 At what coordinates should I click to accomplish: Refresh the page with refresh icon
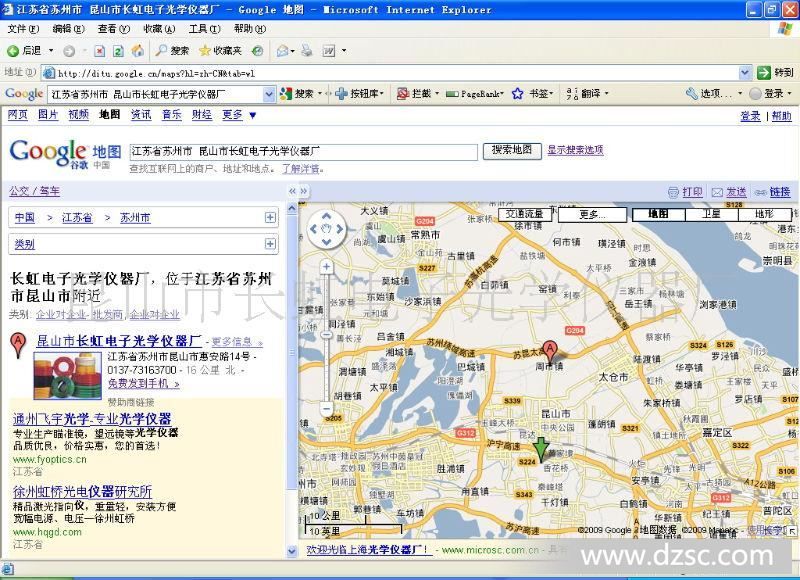click(x=118, y=51)
